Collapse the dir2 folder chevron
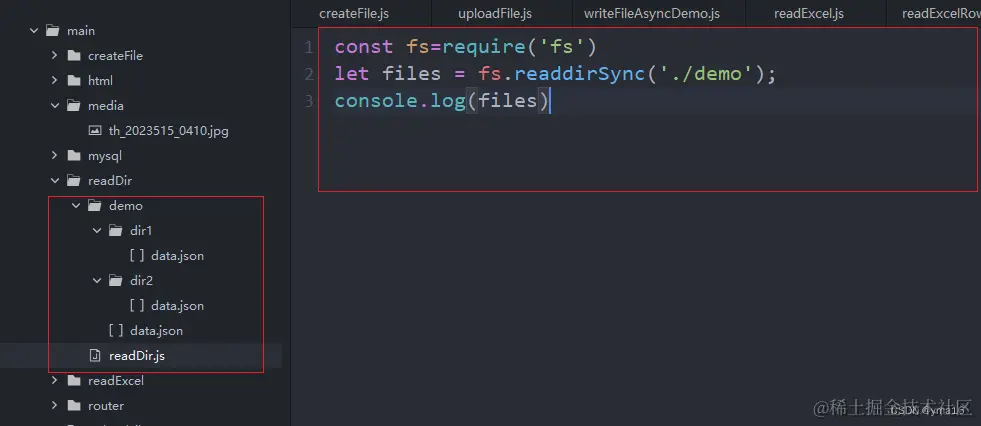981x426 pixels. coord(97,281)
